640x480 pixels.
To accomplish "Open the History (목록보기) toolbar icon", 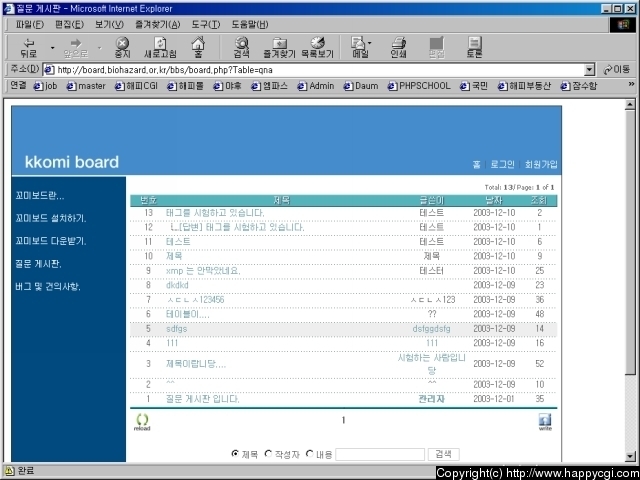I will [x=317, y=48].
